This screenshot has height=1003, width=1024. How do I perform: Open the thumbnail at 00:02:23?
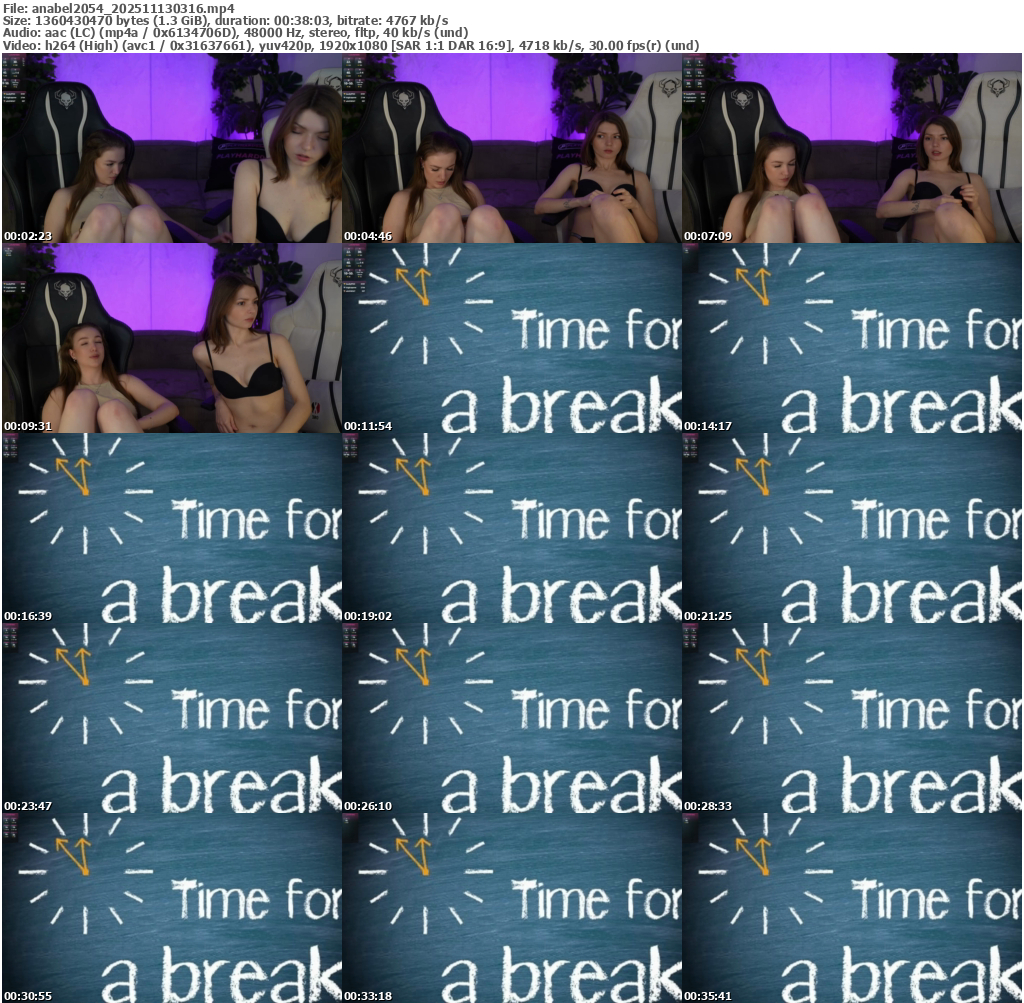click(172, 148)
